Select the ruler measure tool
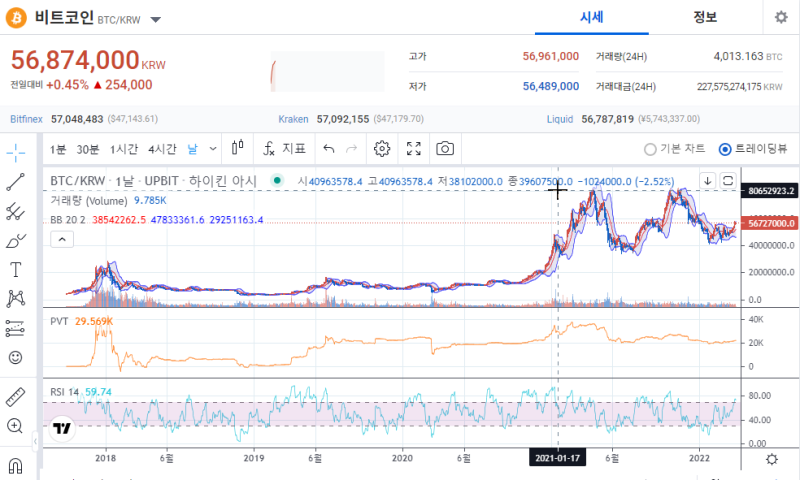The image size is (800, 480). 16,397
